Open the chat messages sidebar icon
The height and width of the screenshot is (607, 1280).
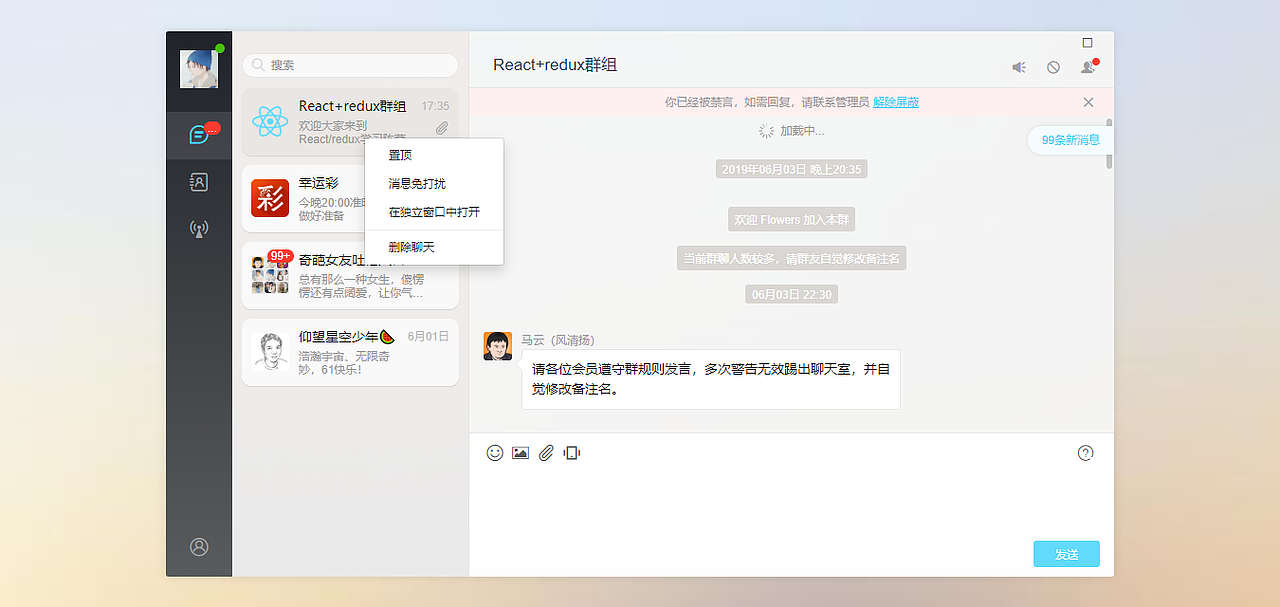tap(199, 134)
